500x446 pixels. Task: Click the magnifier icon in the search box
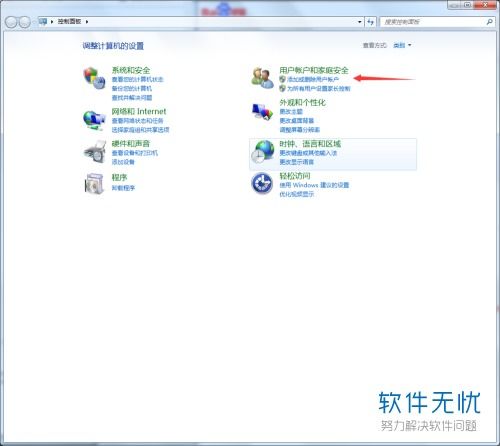pos(489,22)
